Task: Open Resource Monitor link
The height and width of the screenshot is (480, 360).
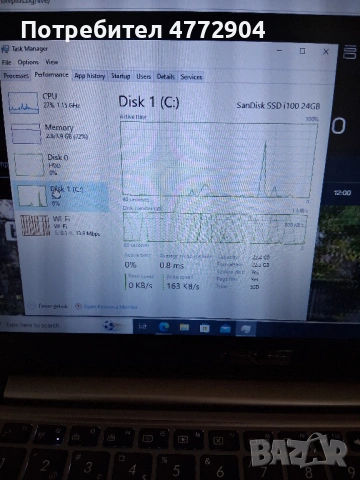Action: (107, 306)
